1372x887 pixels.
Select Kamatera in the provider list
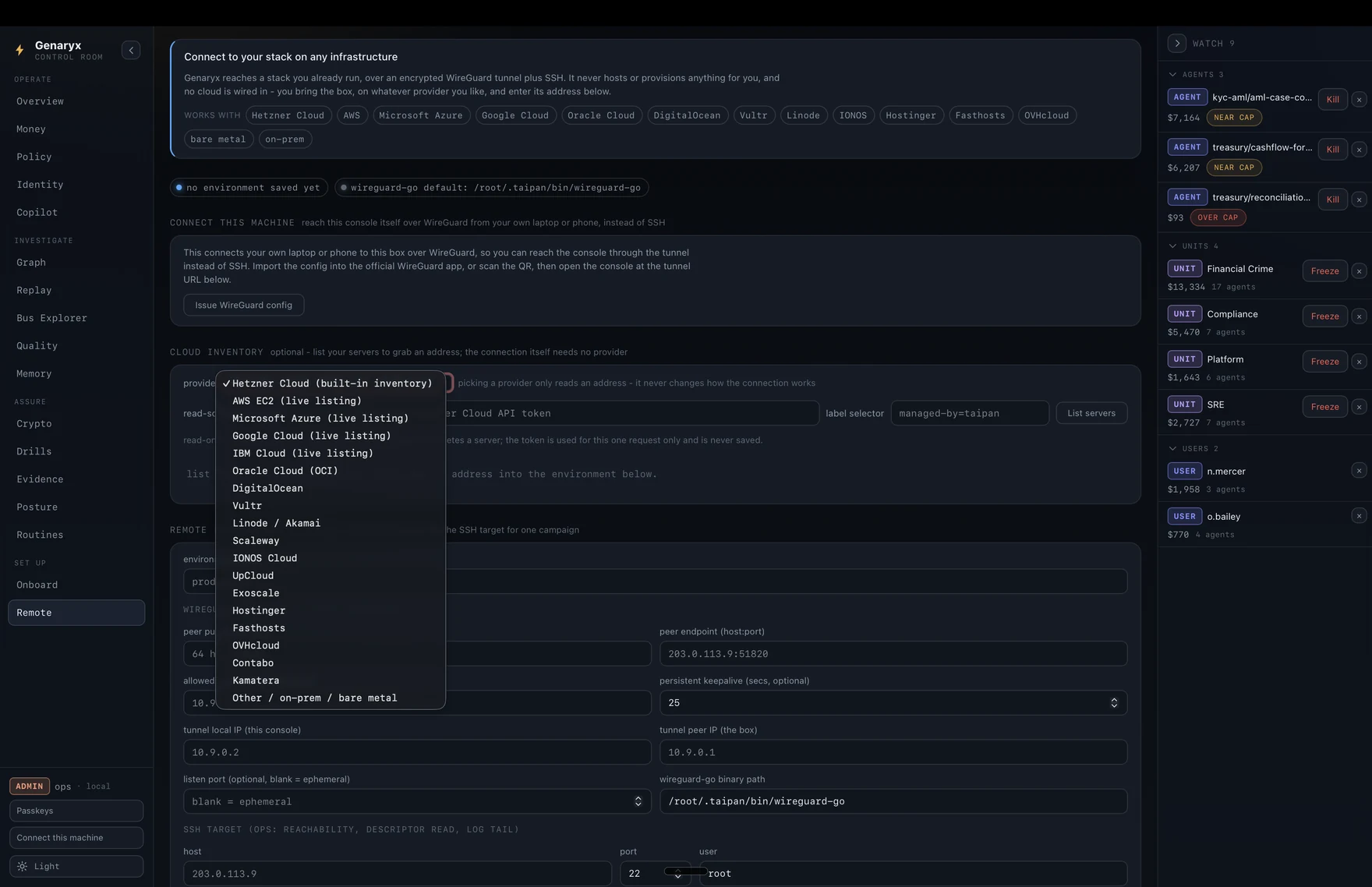(331, 680)
